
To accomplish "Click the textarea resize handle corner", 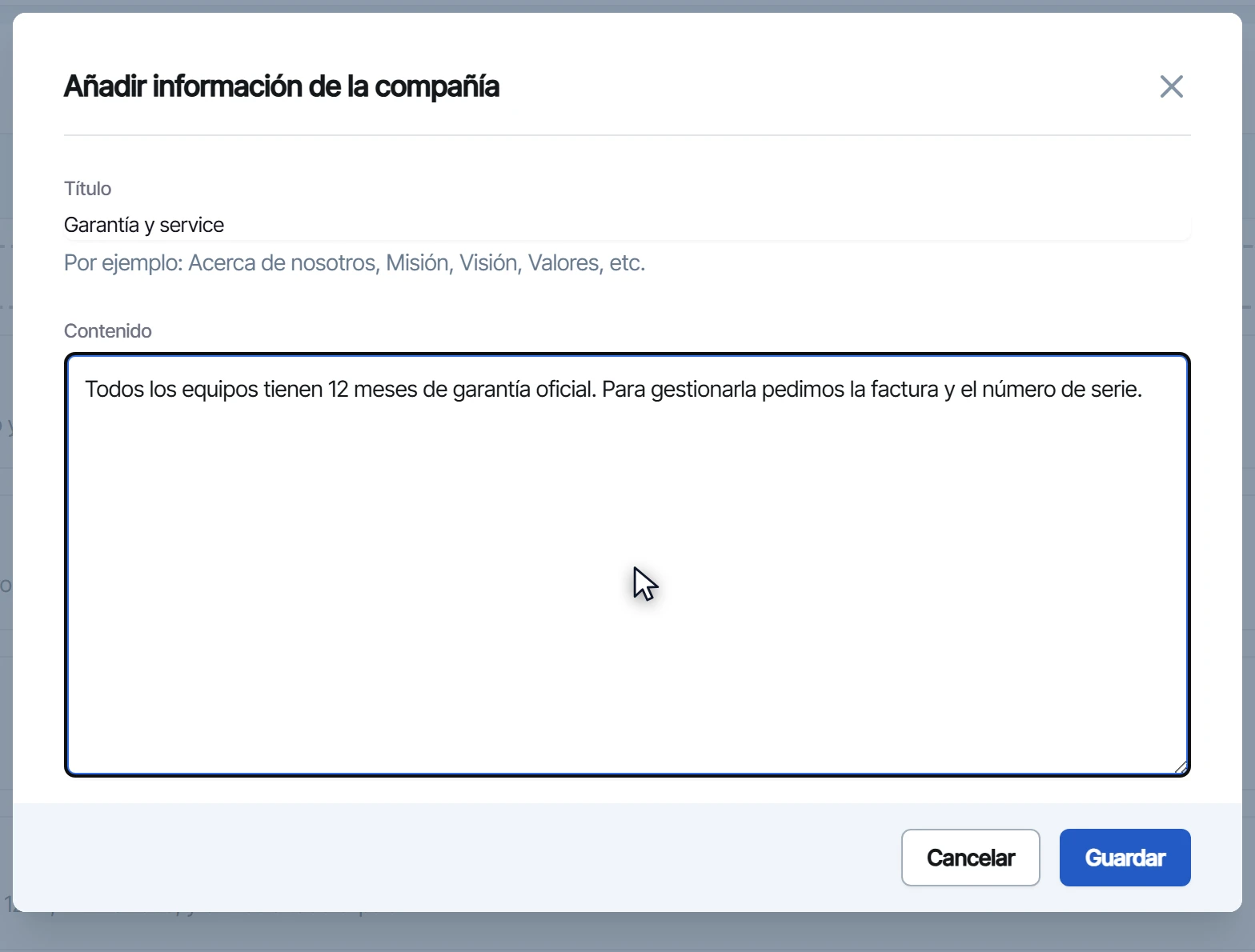I will click(1180, 767).
